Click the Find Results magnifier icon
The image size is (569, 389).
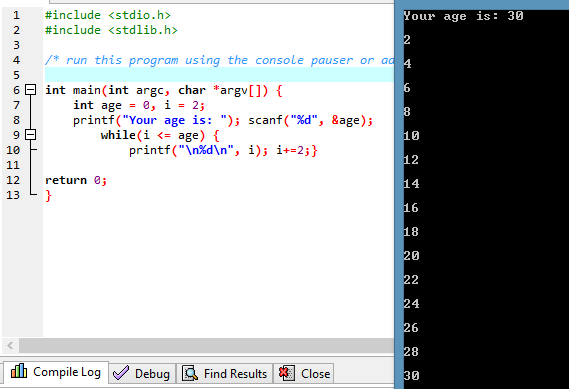pyautogui.click(x=190, y=373)
